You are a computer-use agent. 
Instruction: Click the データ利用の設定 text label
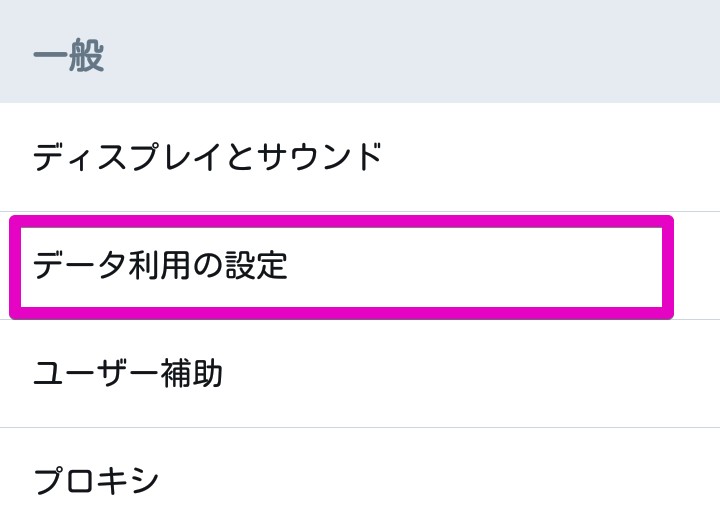[160, 266]
